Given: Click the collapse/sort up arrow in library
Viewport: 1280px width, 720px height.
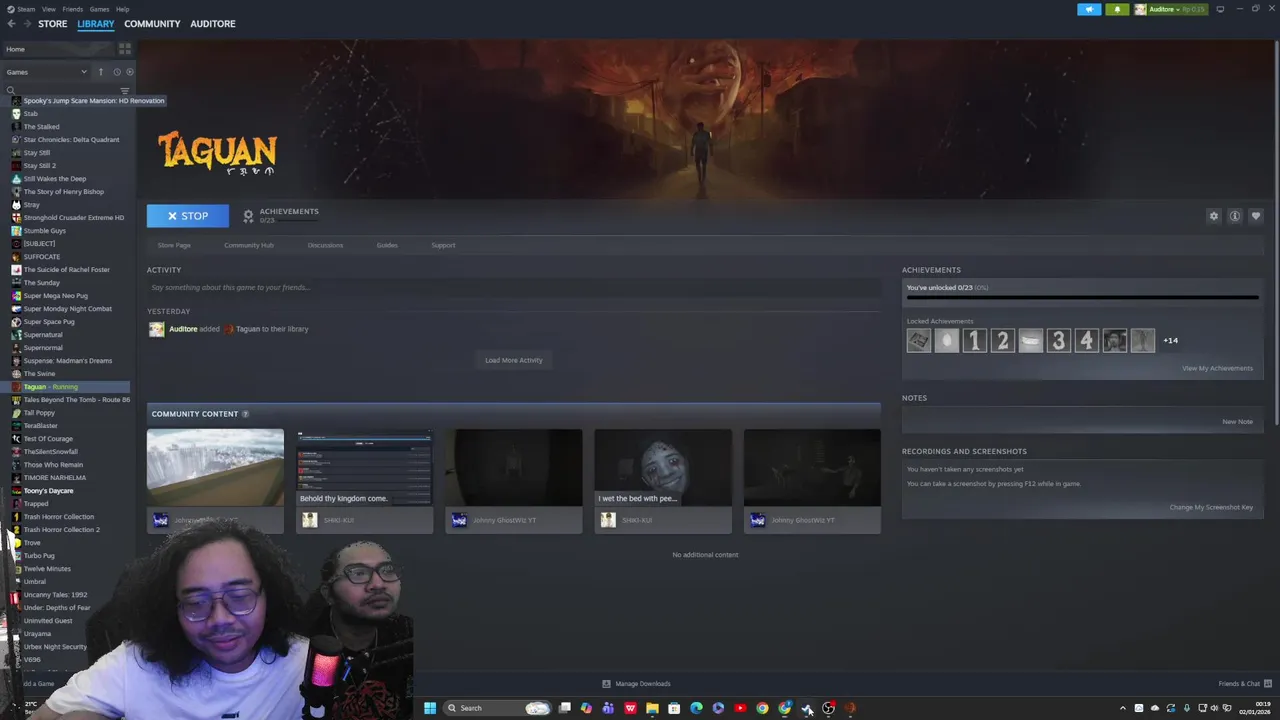Looking at the screenshot, I should 100,72.
